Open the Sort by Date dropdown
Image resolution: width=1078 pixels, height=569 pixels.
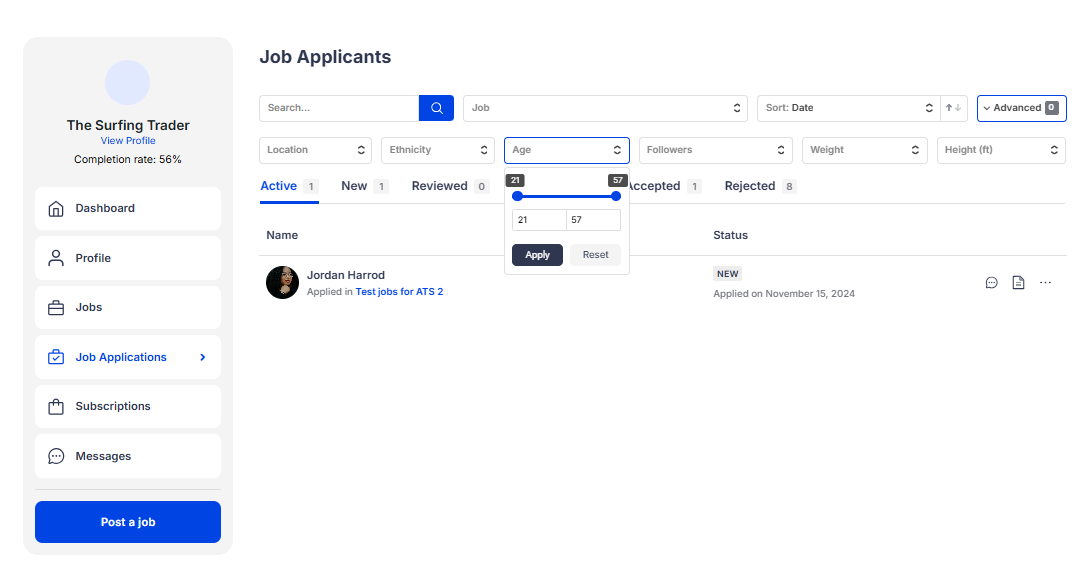click(x=848, y=108)
